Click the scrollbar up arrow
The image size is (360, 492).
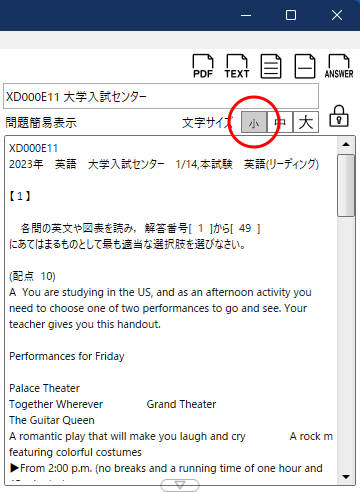[346, 144]
